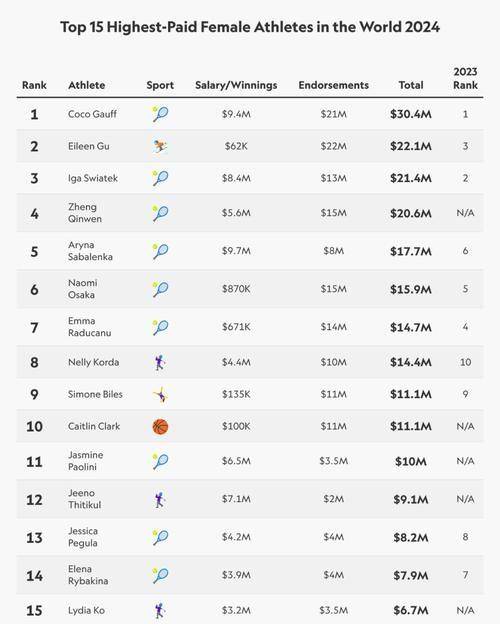This screenshot has width=500, height=624.
Task: Click the $30.4M total for Coco Gauff
Action: pos(411,114)
